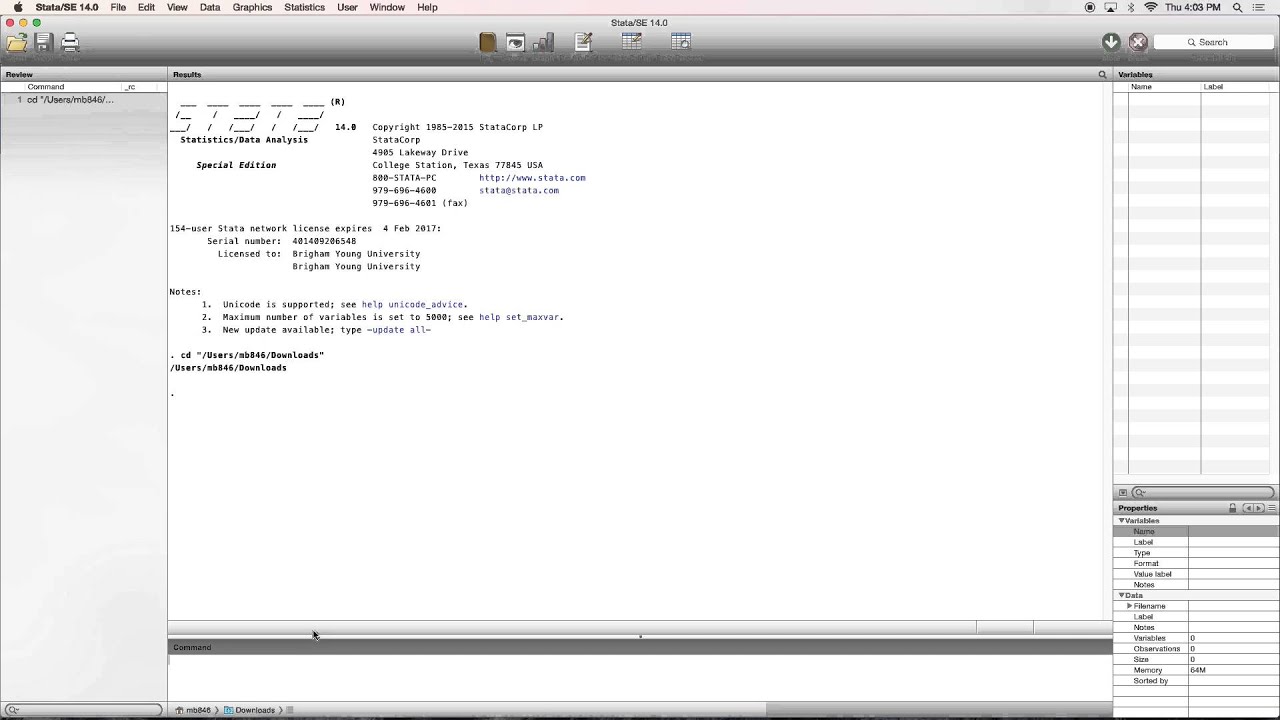The width and height of the screenshot is (1280, 720).
Task: Click the AirPlay display icon
Action: [1110, 7]
